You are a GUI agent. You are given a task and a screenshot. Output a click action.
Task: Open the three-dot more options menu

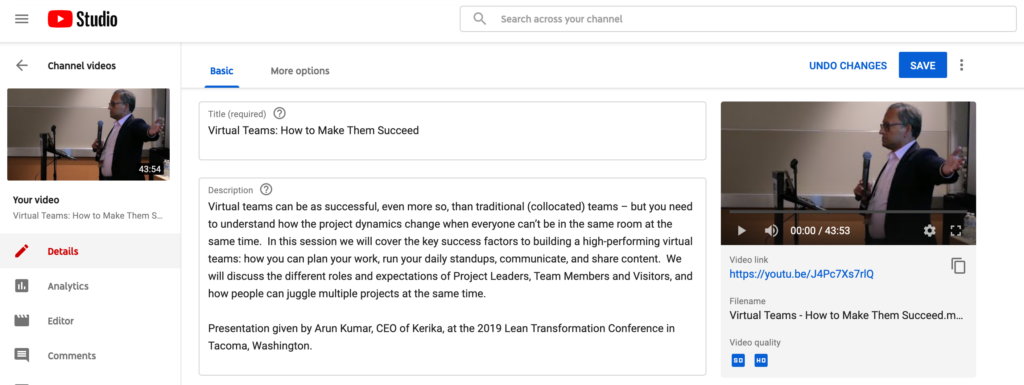961,65
